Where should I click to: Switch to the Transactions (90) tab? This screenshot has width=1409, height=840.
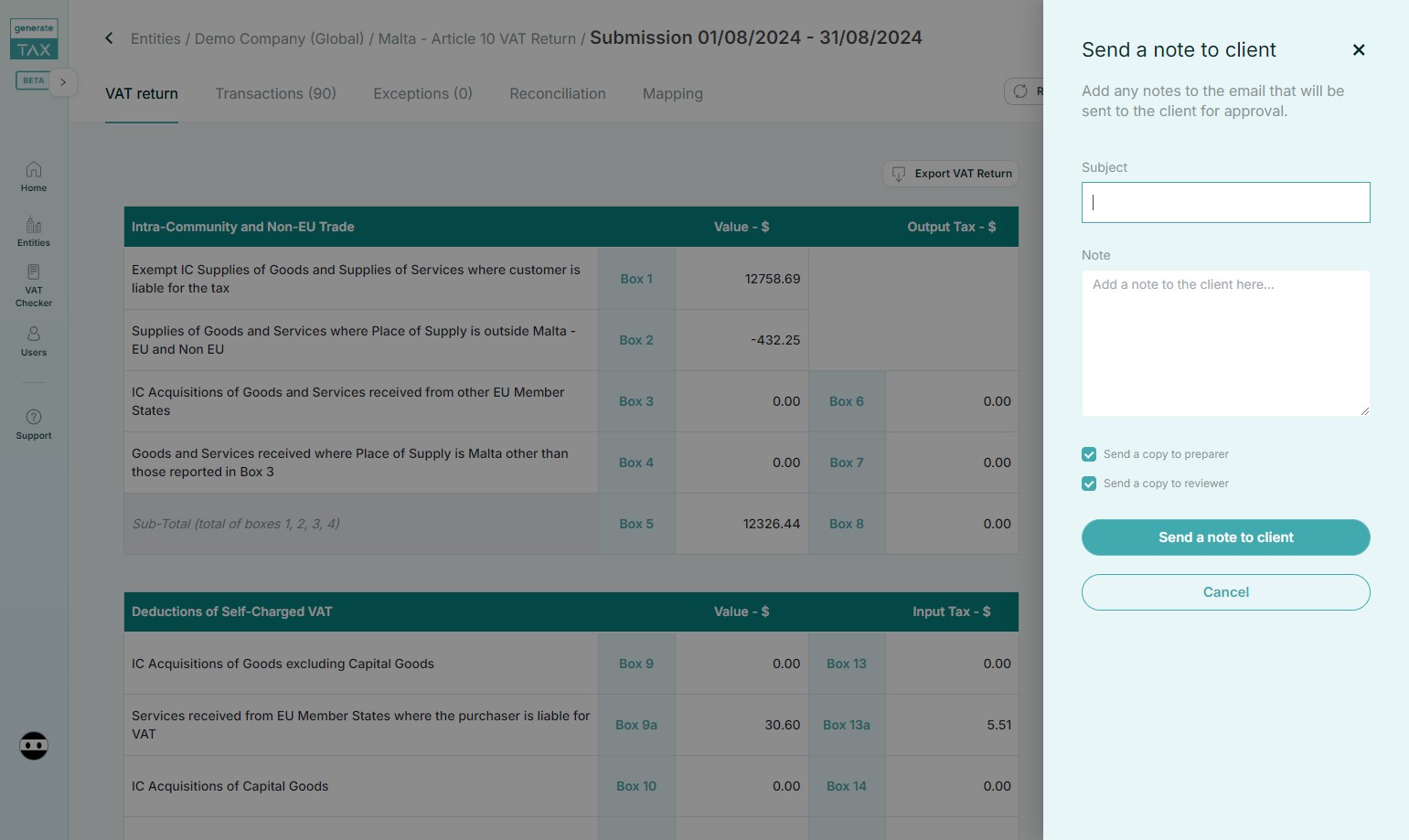275,93
